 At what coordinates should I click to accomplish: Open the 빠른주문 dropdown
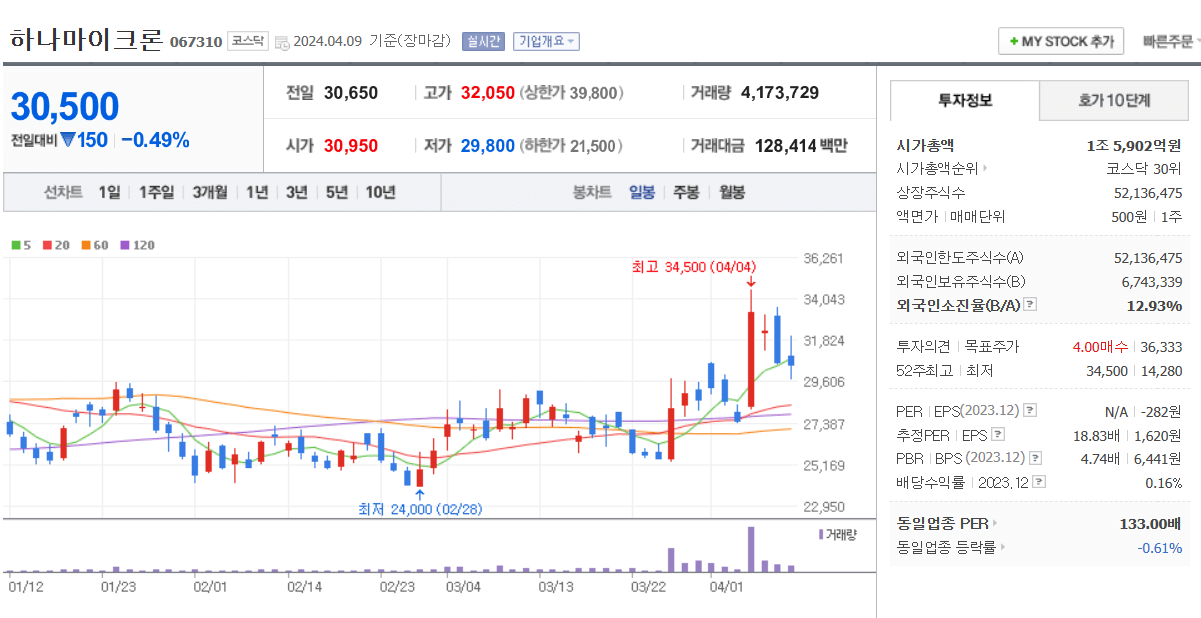point(1170,41)
